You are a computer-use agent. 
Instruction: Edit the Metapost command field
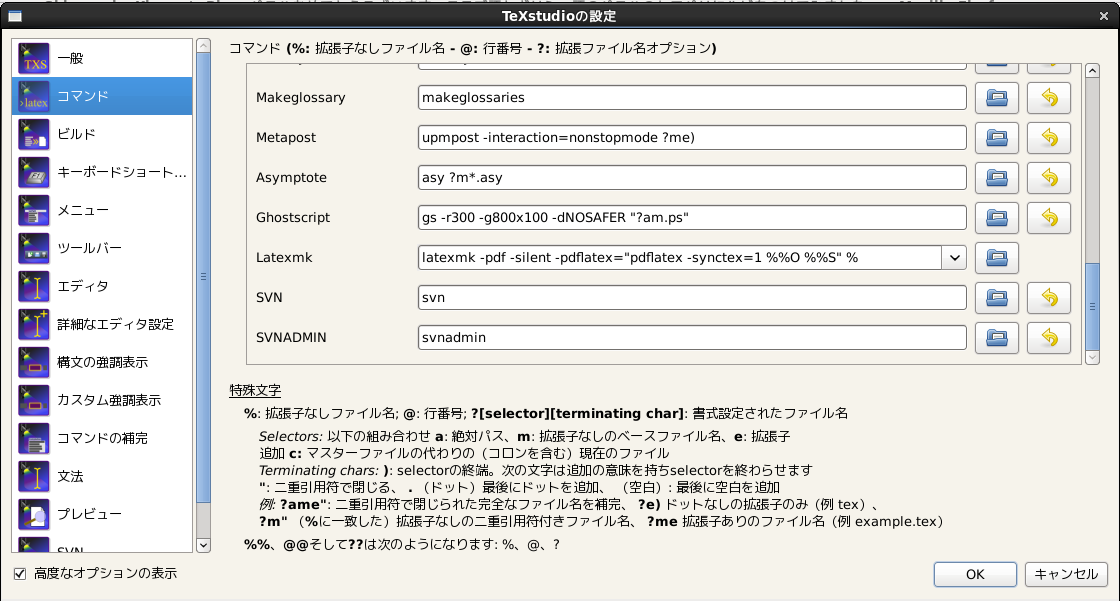click(x=692, y=138)
